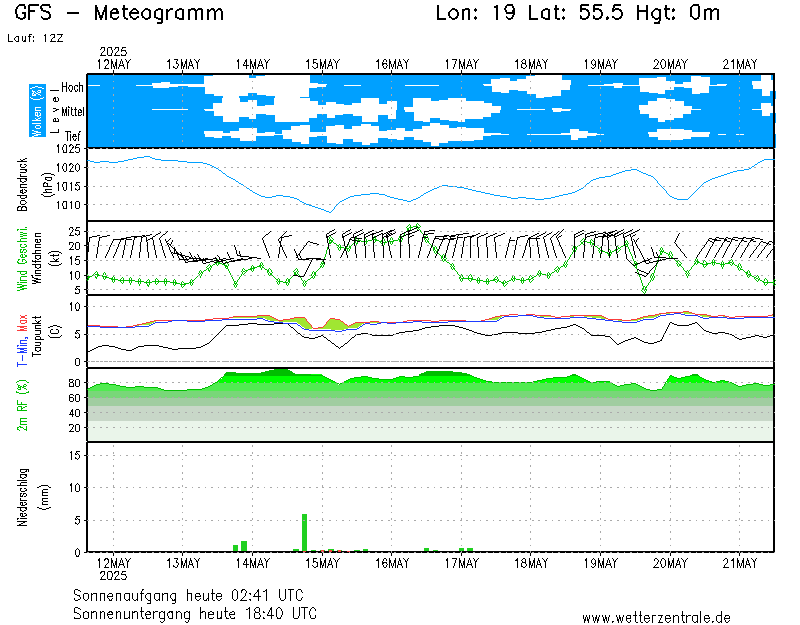Viewport: 800px width, 625px height.
Task: Click the 'Bodendruck' axis label
Action: click(22, 185)
